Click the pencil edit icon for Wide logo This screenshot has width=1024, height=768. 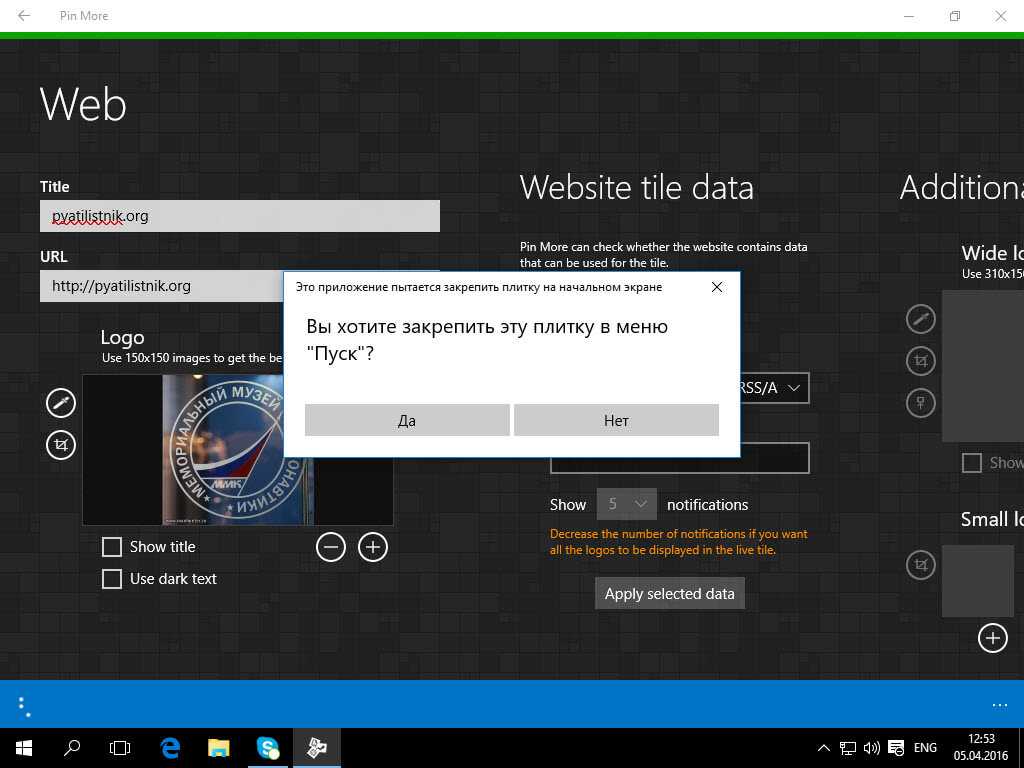tap(920, 319)
